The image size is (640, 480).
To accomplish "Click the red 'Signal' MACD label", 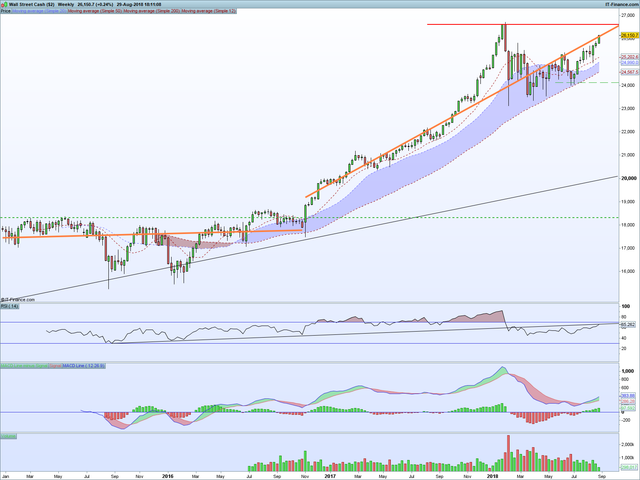I will point(56,366).
